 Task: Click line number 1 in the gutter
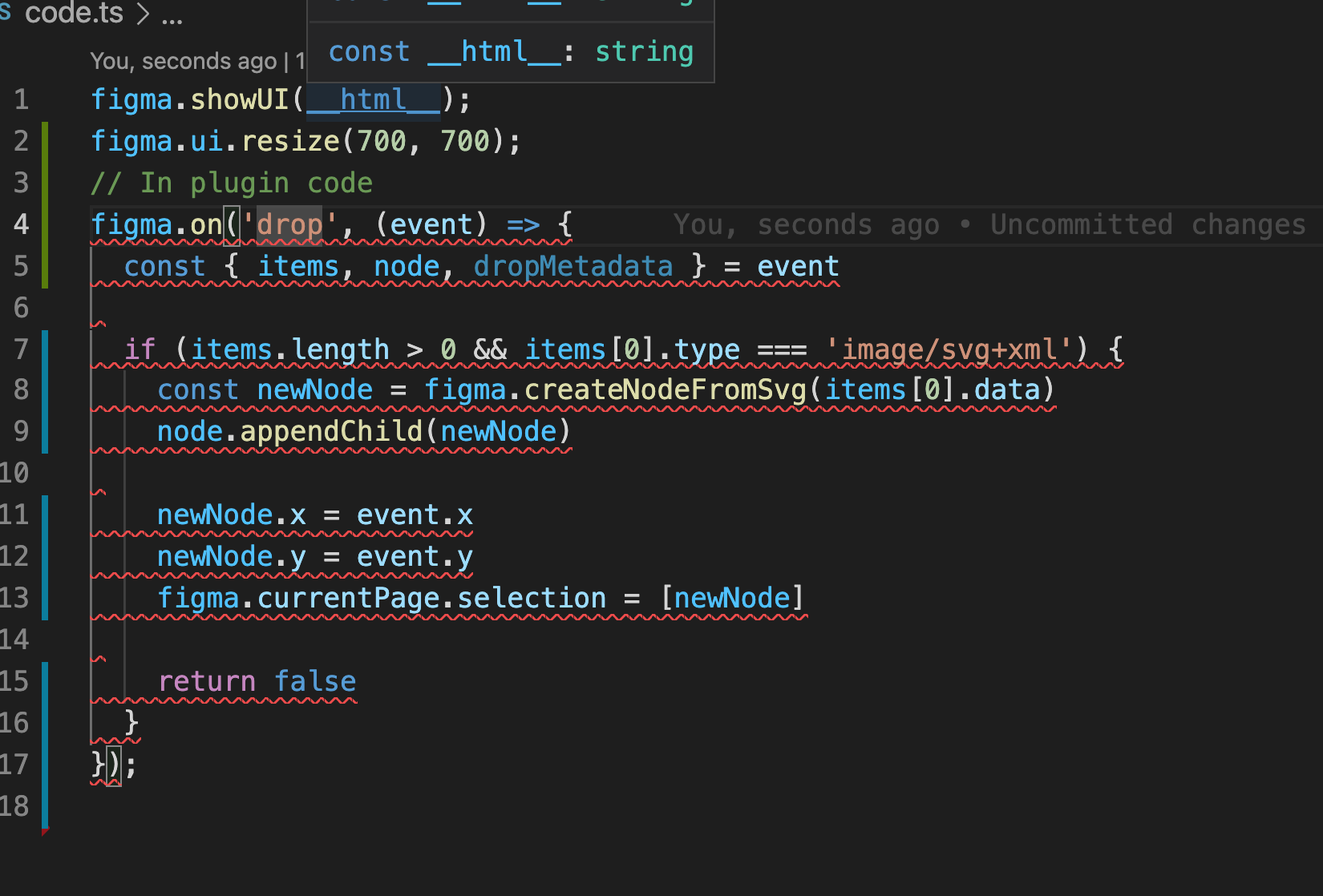click(x=21, y=99)
